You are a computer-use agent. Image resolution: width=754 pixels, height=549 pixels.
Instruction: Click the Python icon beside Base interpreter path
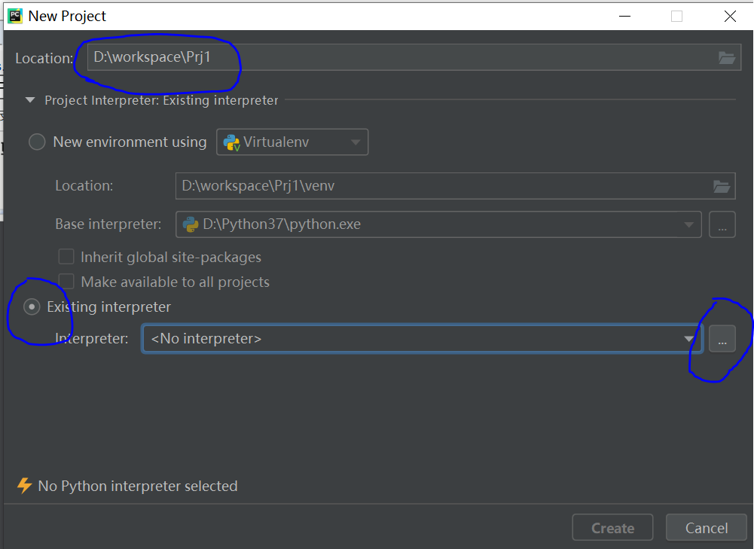(190, 225)
